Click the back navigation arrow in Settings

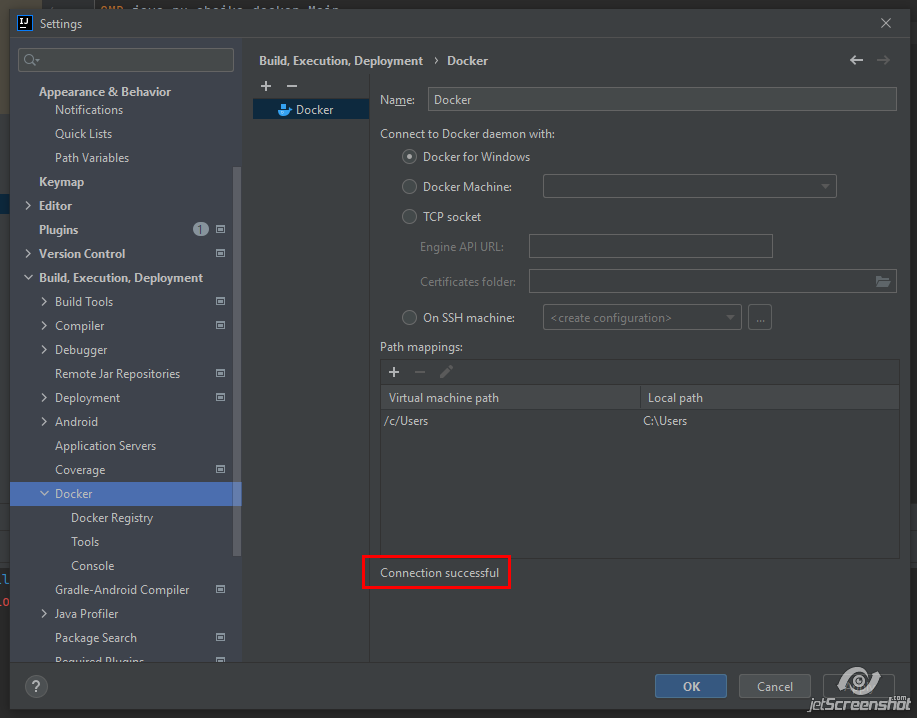coord(856,60)
